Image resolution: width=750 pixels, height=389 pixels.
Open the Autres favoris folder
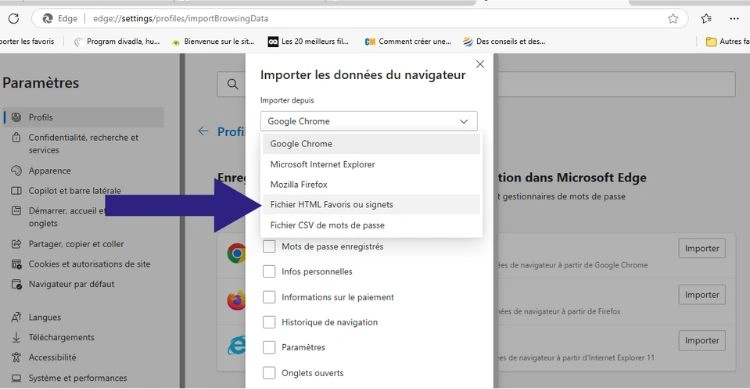pos(728,42)
